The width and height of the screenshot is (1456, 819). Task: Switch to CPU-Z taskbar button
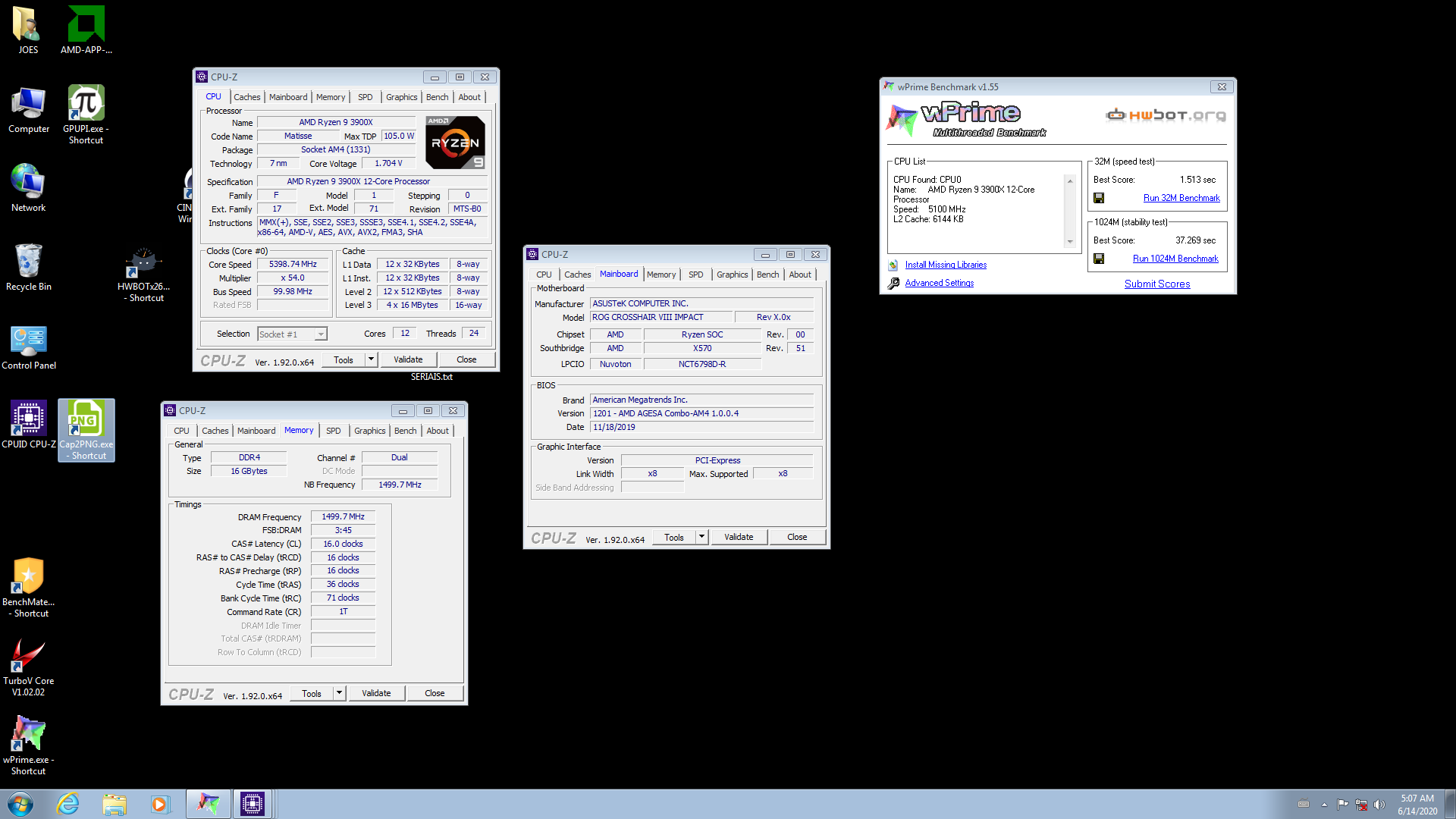click(x=253, y=804)
